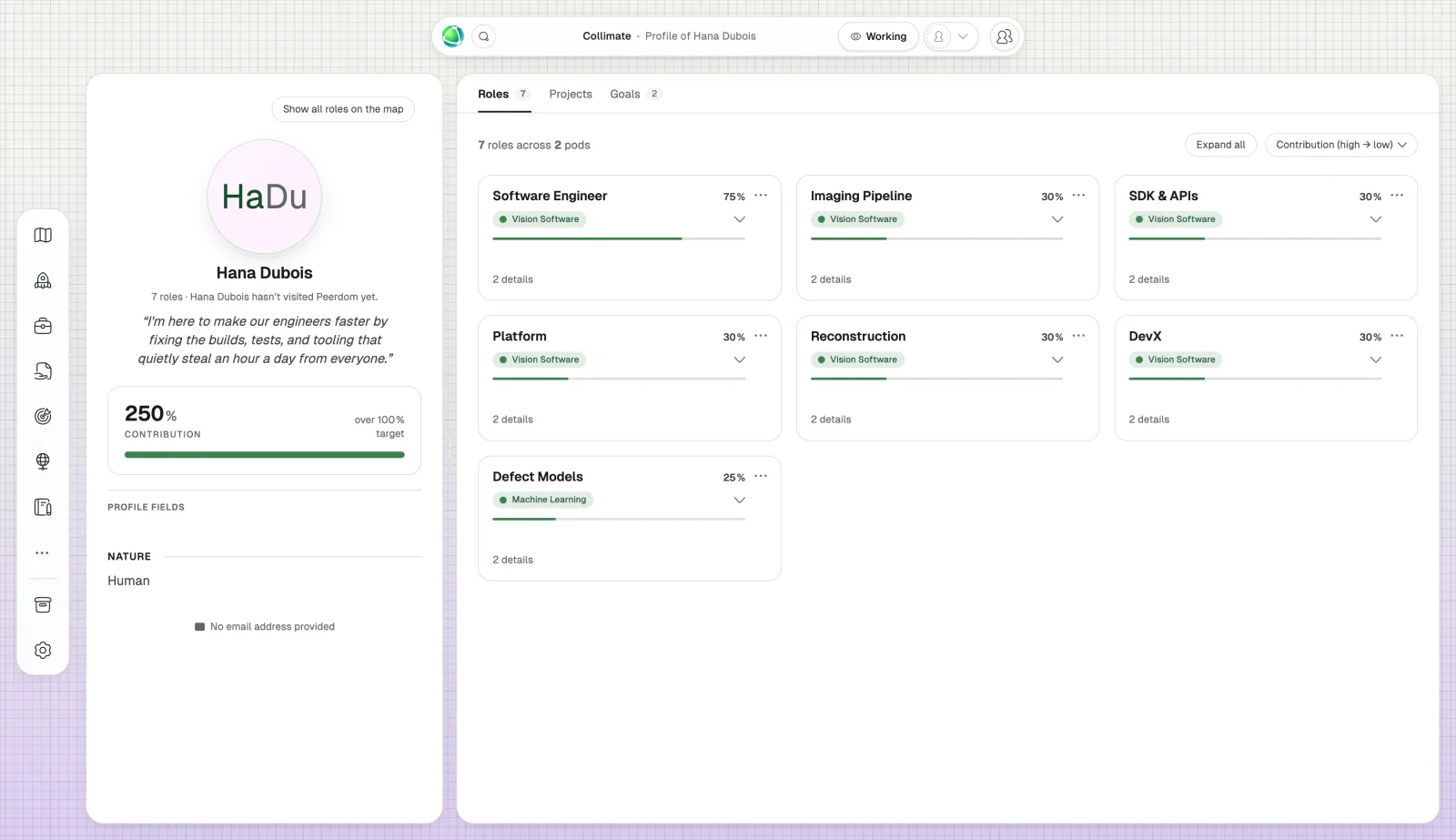The width and height of the screenshot is (1456, 840).
Task: Click the Platform role title
Action: [520, 336]
